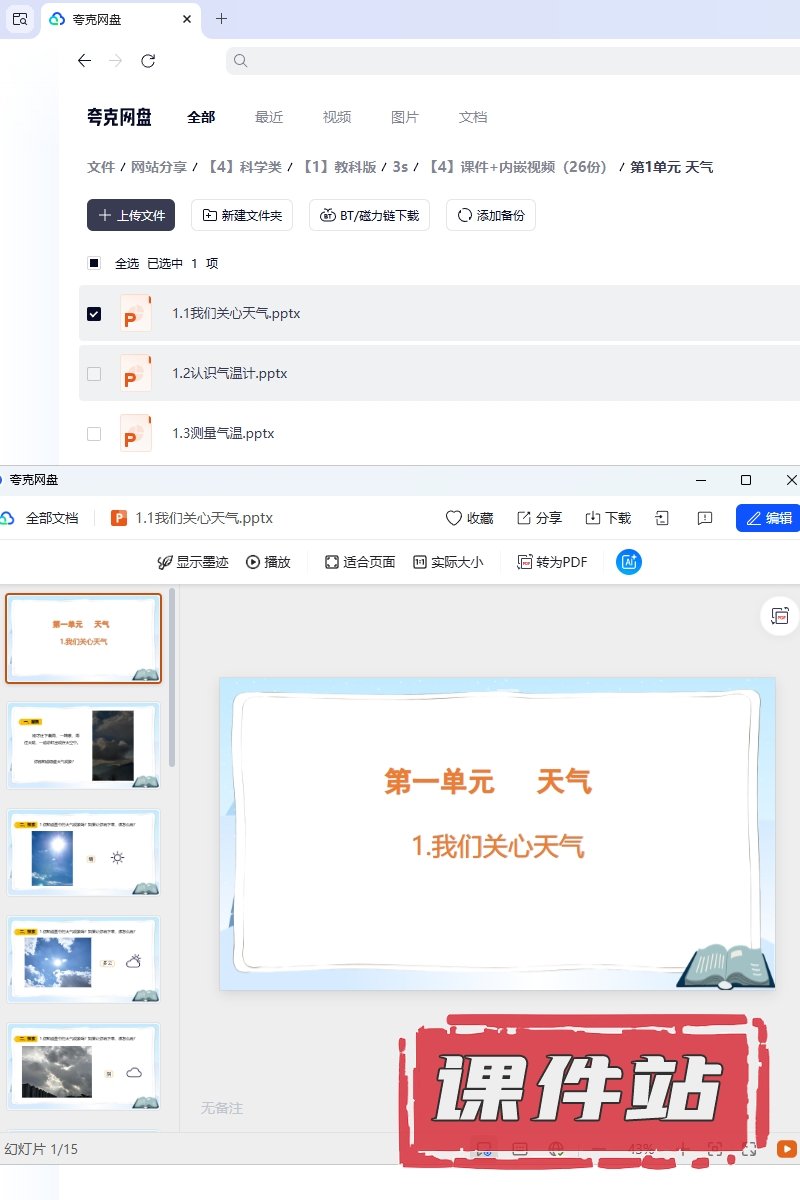This screenshot has width=800, height=1200.
Task: Toggle the 全选 select-all checkbox
Action: (94, 264)
